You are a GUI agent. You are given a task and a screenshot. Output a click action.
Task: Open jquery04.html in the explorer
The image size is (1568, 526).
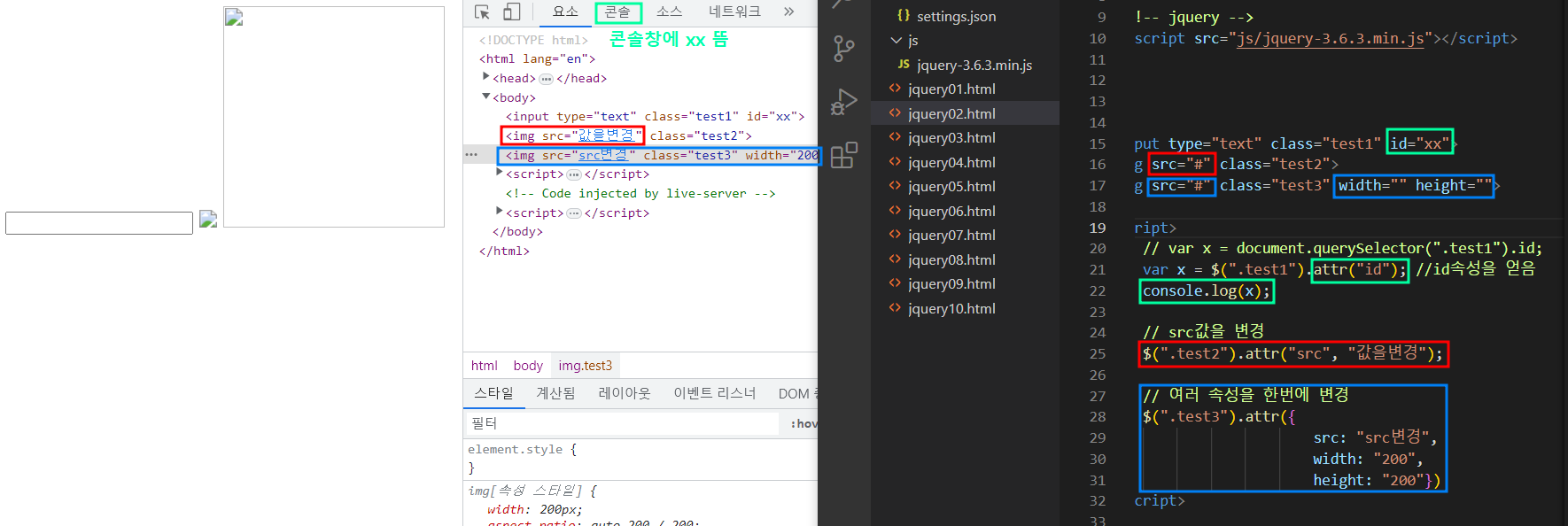[951, 162]
